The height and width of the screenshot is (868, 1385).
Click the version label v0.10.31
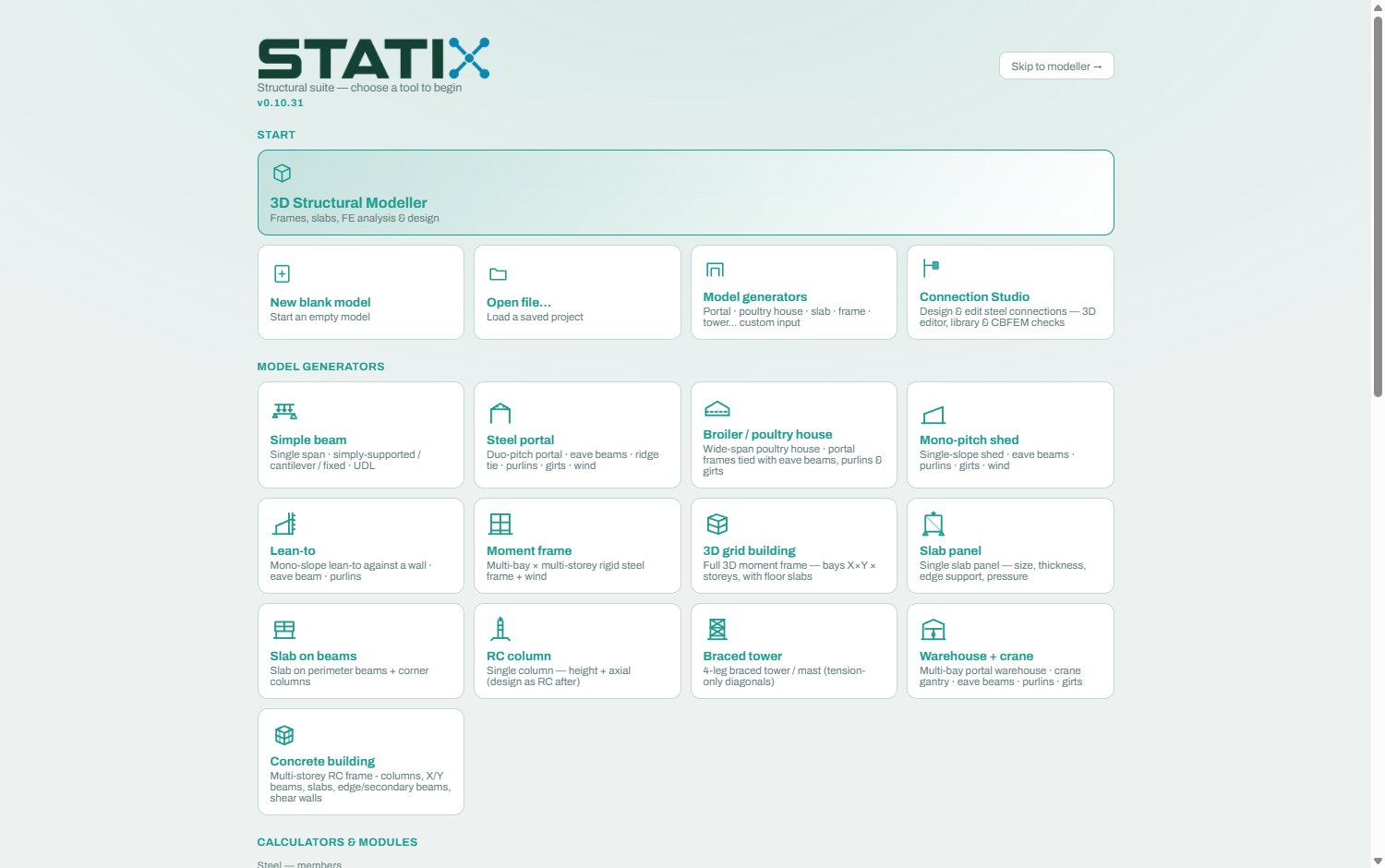point(280,102)
